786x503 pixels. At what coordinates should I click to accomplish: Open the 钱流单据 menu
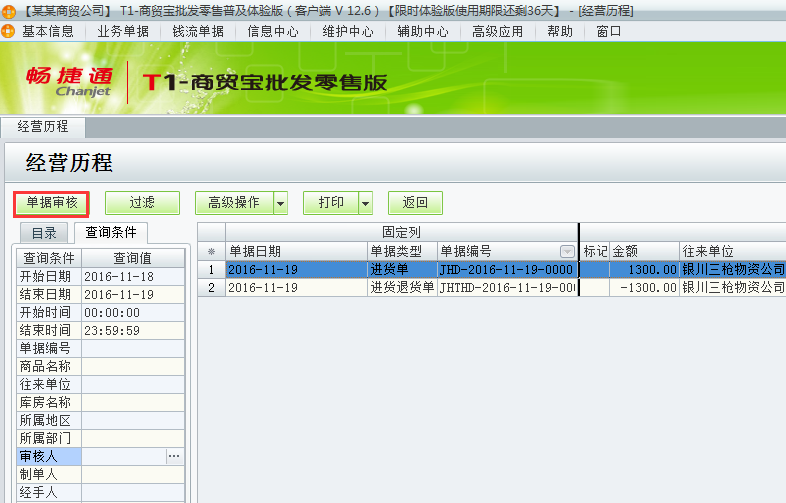tap(198, 32)
